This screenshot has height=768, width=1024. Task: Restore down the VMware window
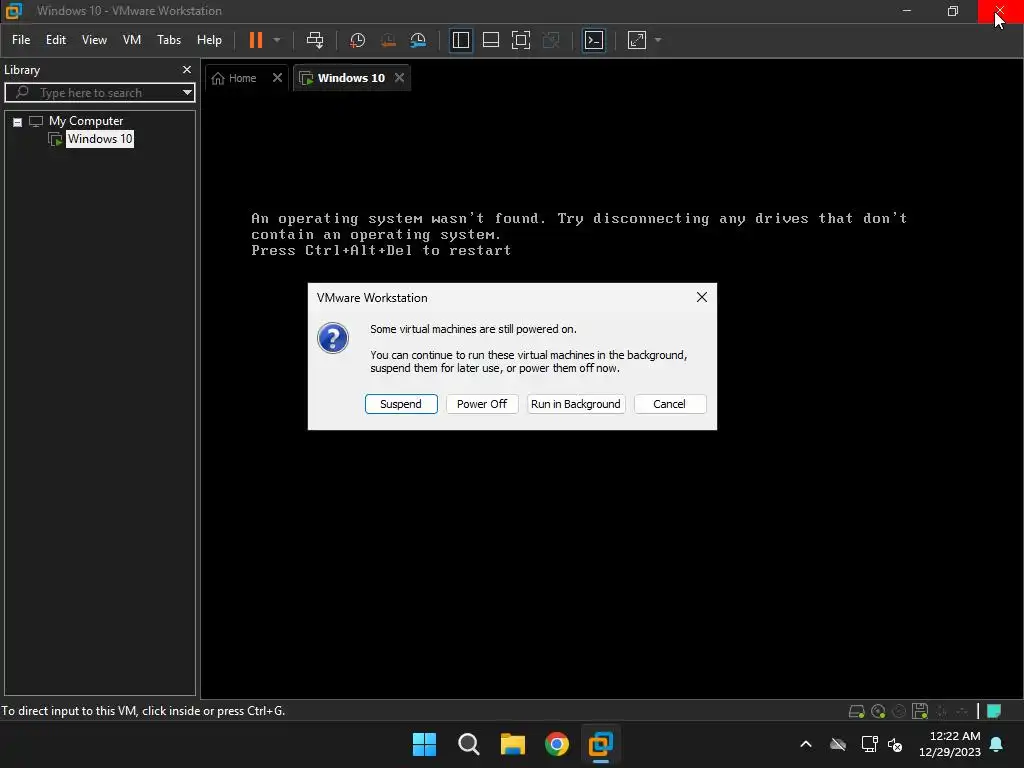(953, 11)
